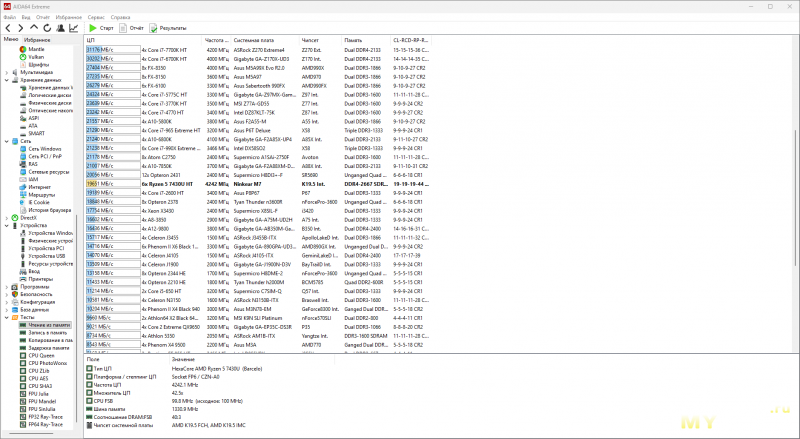The height and width of the screenshot is (439, 800).
Task: Open the Сервис menu
Action: coord(96,17)
